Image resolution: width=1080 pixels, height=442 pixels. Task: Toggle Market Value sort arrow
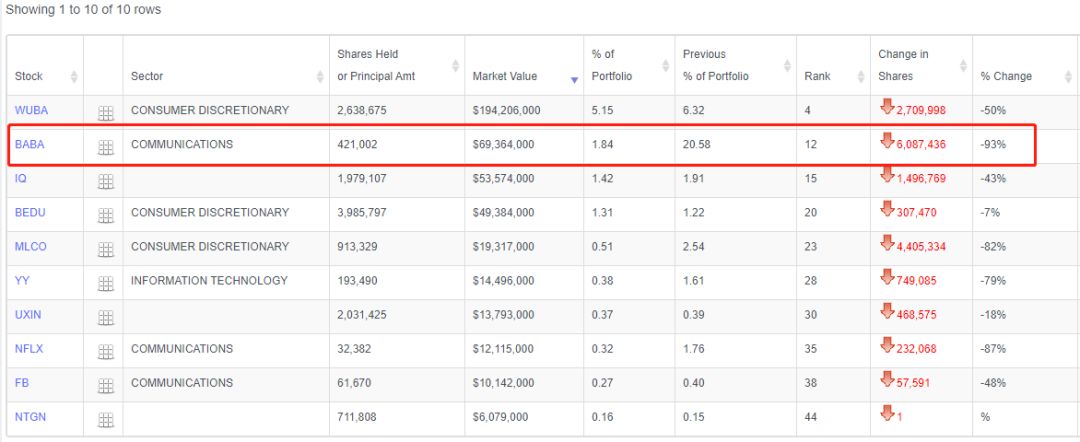(574, 80)
